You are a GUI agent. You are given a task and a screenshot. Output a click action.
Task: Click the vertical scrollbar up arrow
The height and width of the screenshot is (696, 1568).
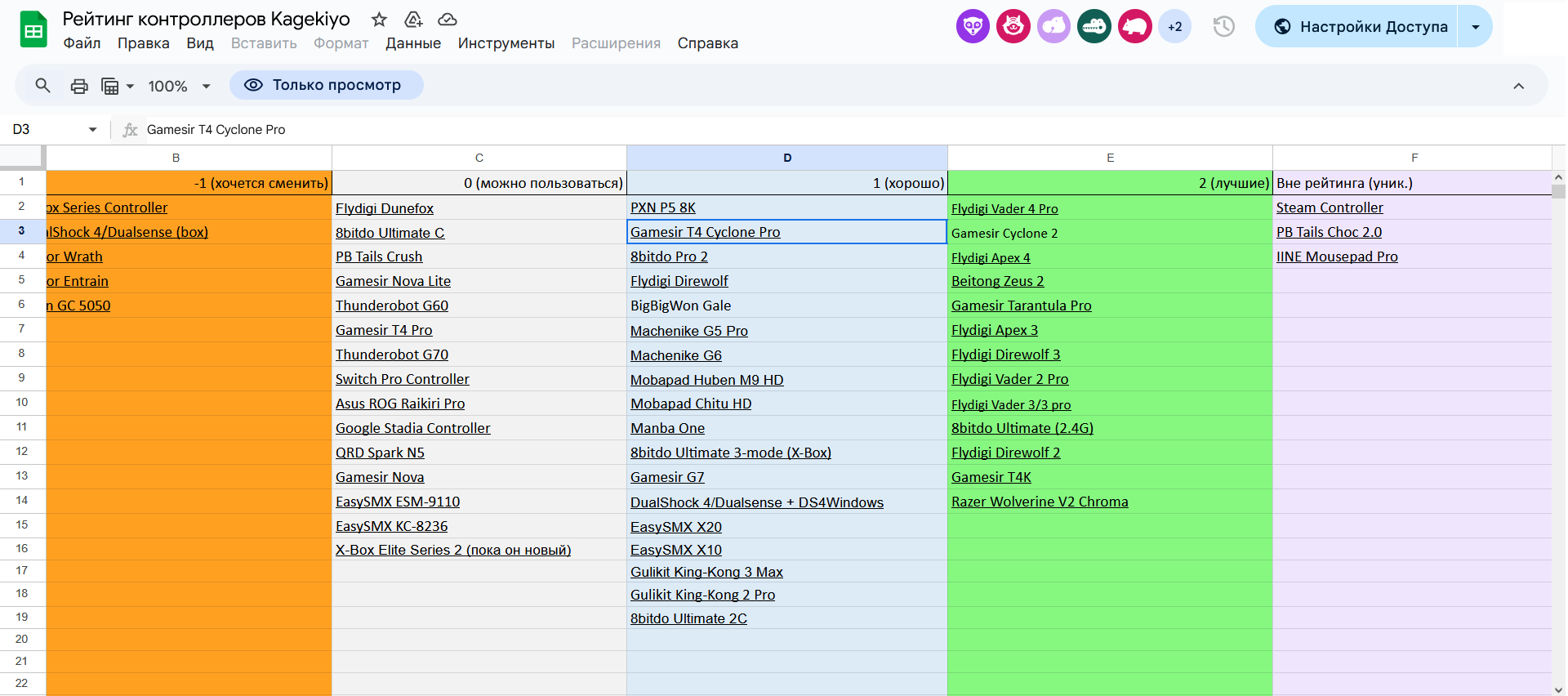[1558, 177]
